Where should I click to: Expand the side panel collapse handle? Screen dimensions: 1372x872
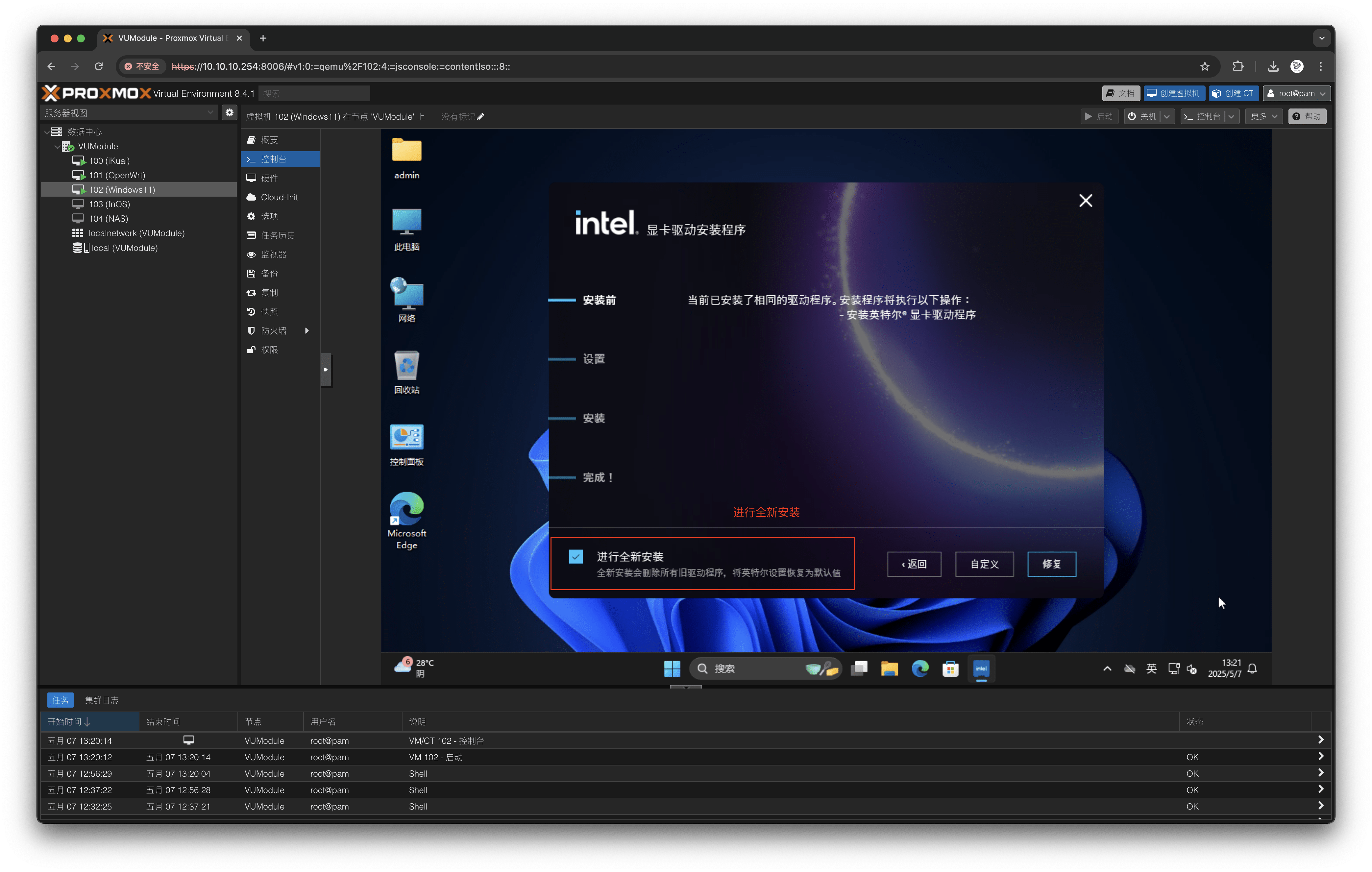325,370
